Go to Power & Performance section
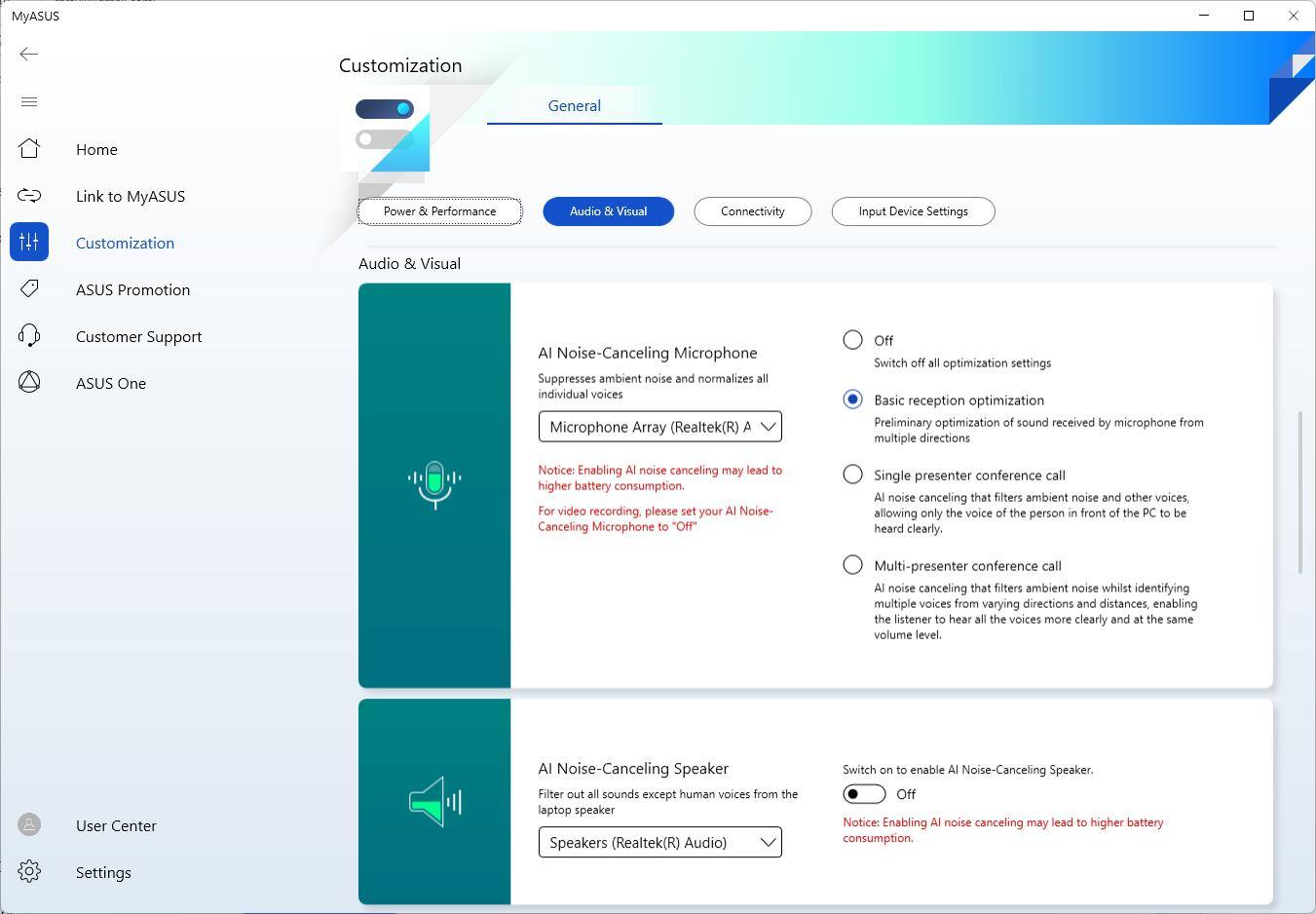This screenshot has width=1316, height=914. coord(439,211)
